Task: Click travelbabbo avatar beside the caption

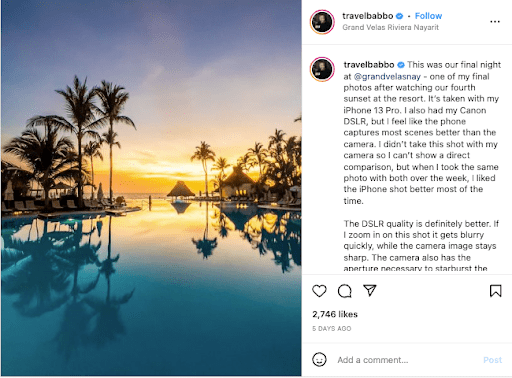Action: pos(322,69)
